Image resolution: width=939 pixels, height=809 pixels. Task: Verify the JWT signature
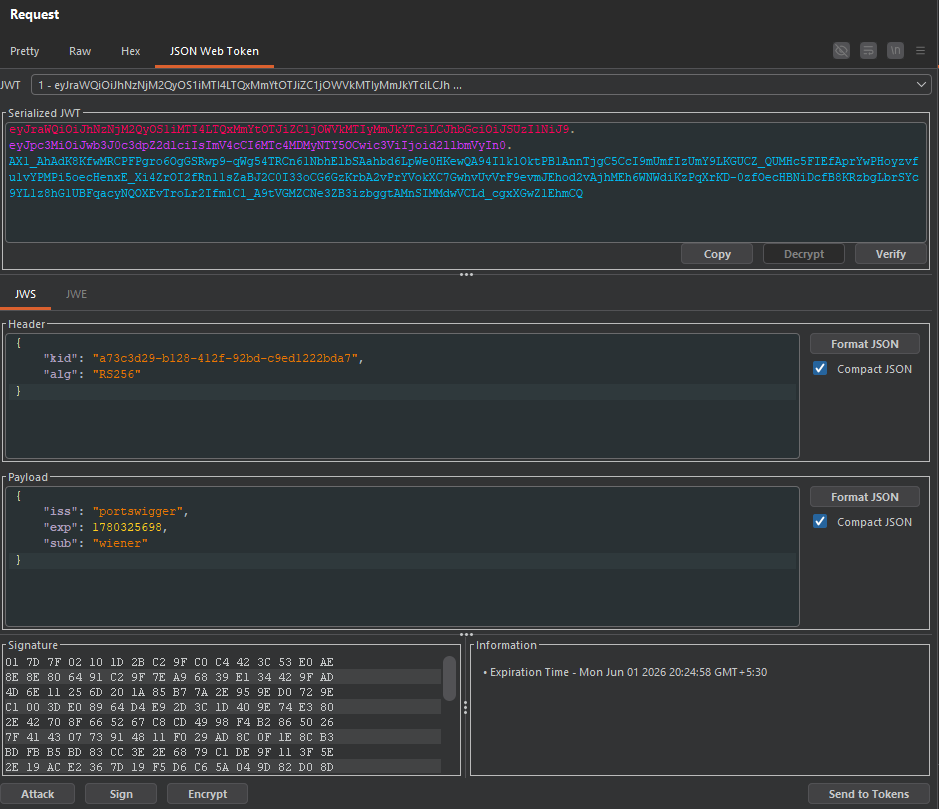pos(890,254)
